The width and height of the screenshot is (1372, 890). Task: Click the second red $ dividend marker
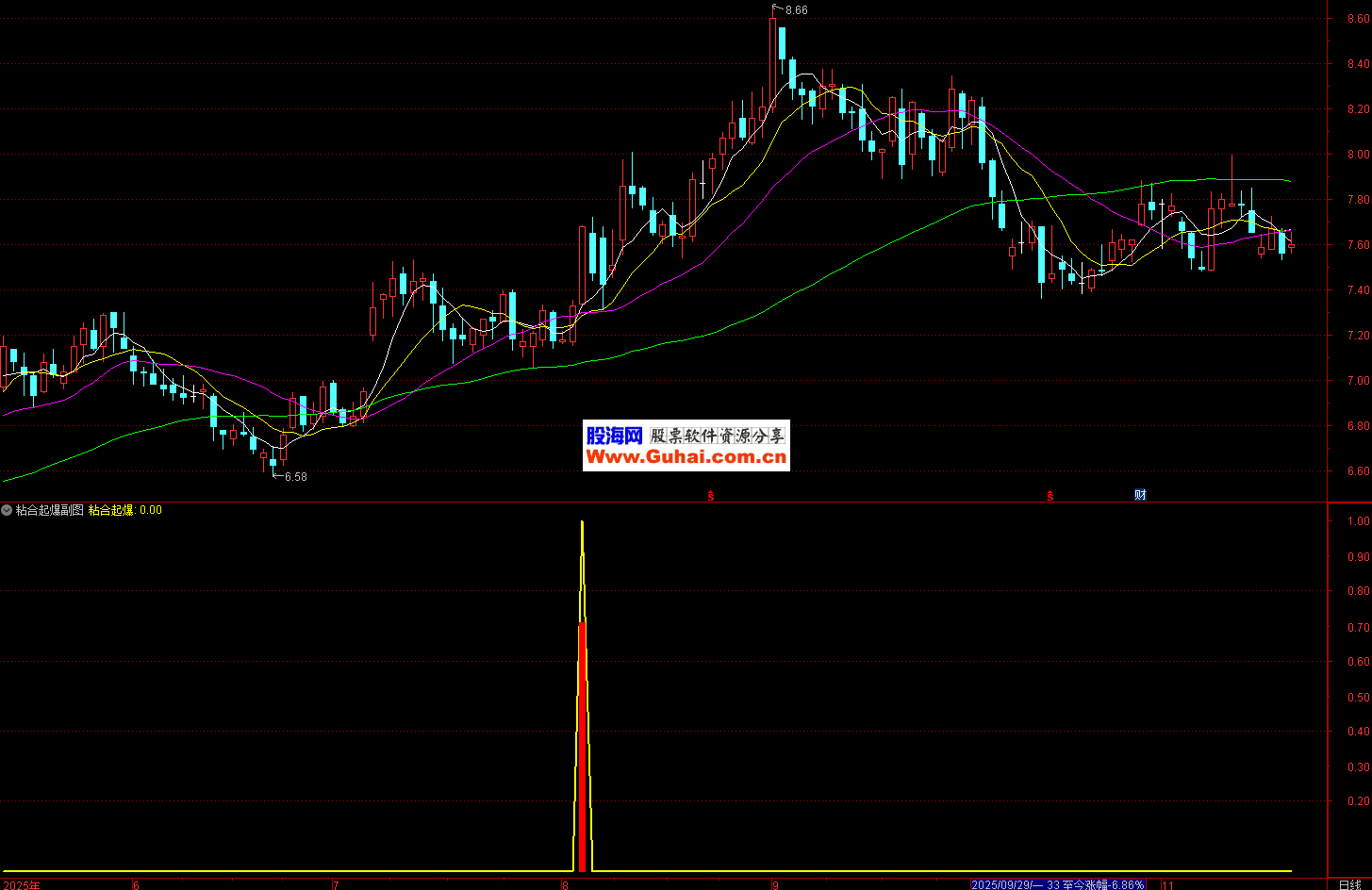coord(1050,496)
